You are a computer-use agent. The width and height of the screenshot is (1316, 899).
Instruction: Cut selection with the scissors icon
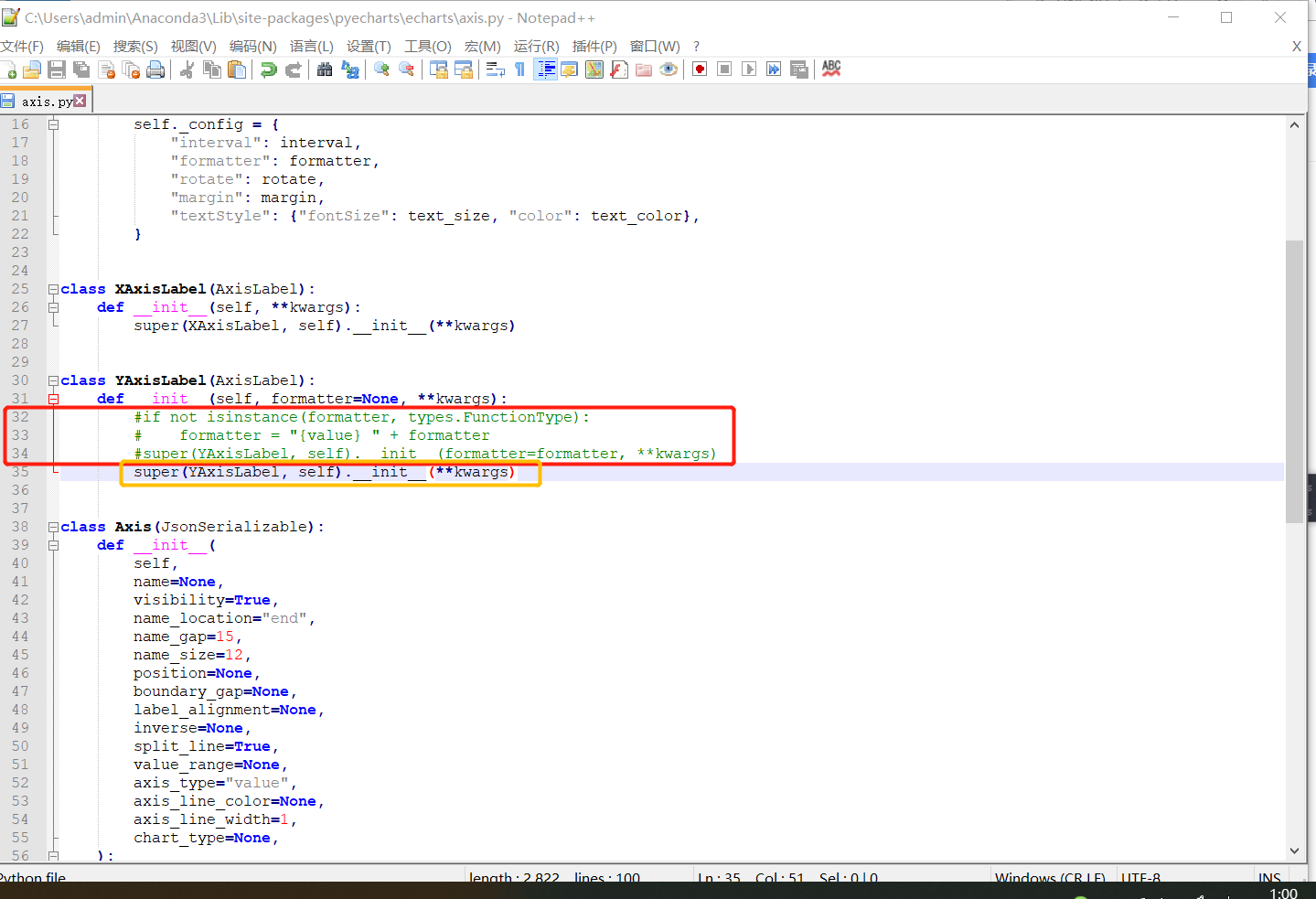click(x=187, y=70)
